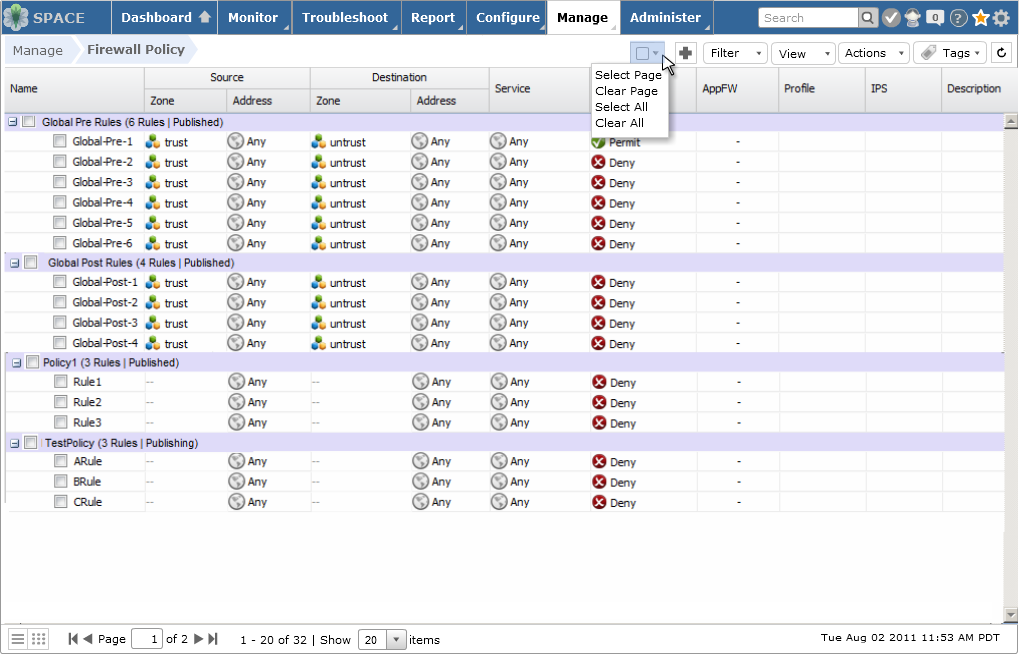Click the plus icon to add policy

tap(686, 53)
